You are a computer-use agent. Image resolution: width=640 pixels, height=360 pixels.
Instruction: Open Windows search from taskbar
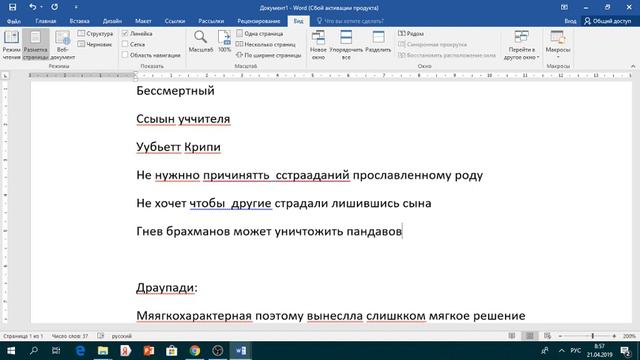34,351
